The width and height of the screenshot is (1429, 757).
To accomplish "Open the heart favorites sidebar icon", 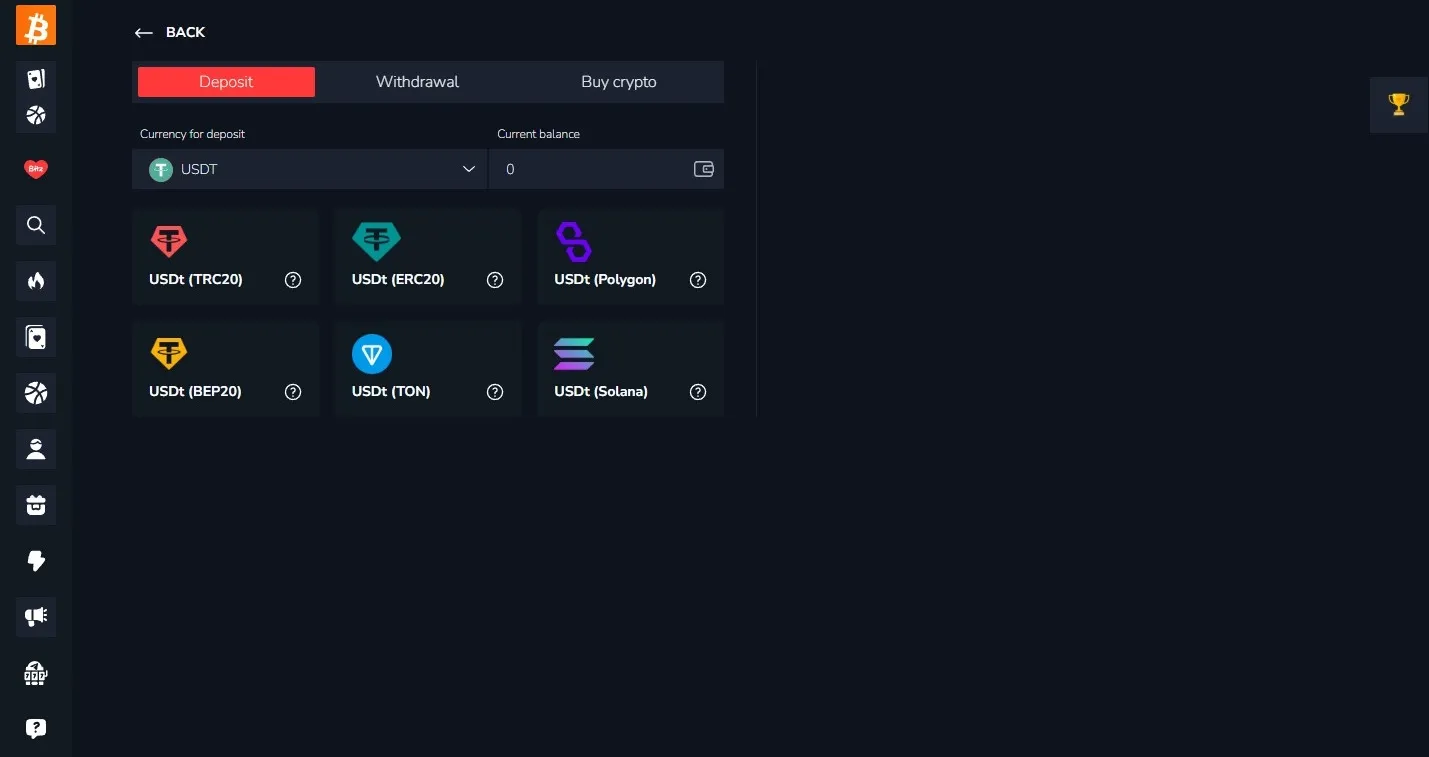I will coord(36,169).
